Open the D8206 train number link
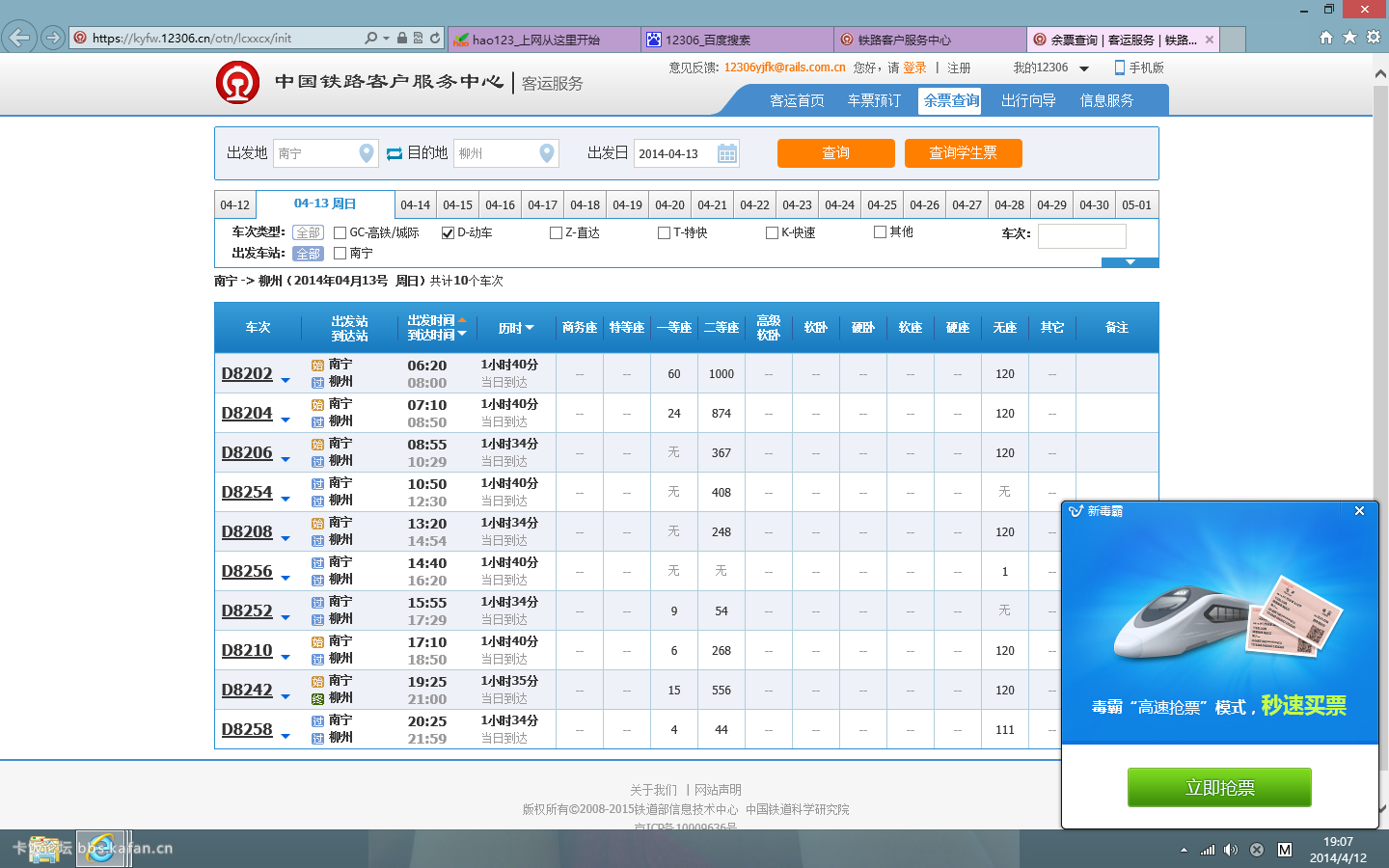This screenshot has width=1389, height=868. (247, 452)
